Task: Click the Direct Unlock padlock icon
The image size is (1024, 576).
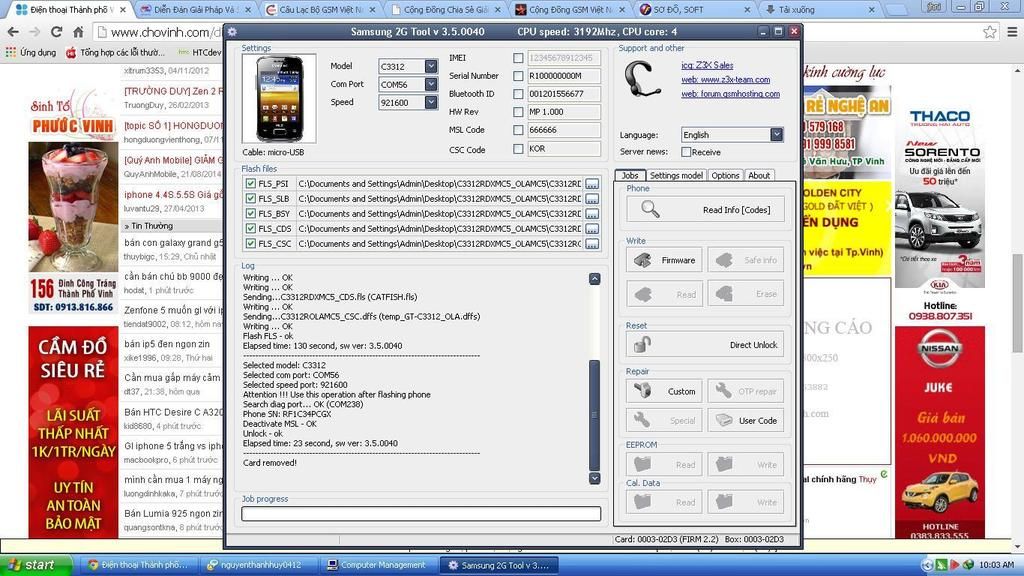Action: pyautogui.click(x=643, y=344)
